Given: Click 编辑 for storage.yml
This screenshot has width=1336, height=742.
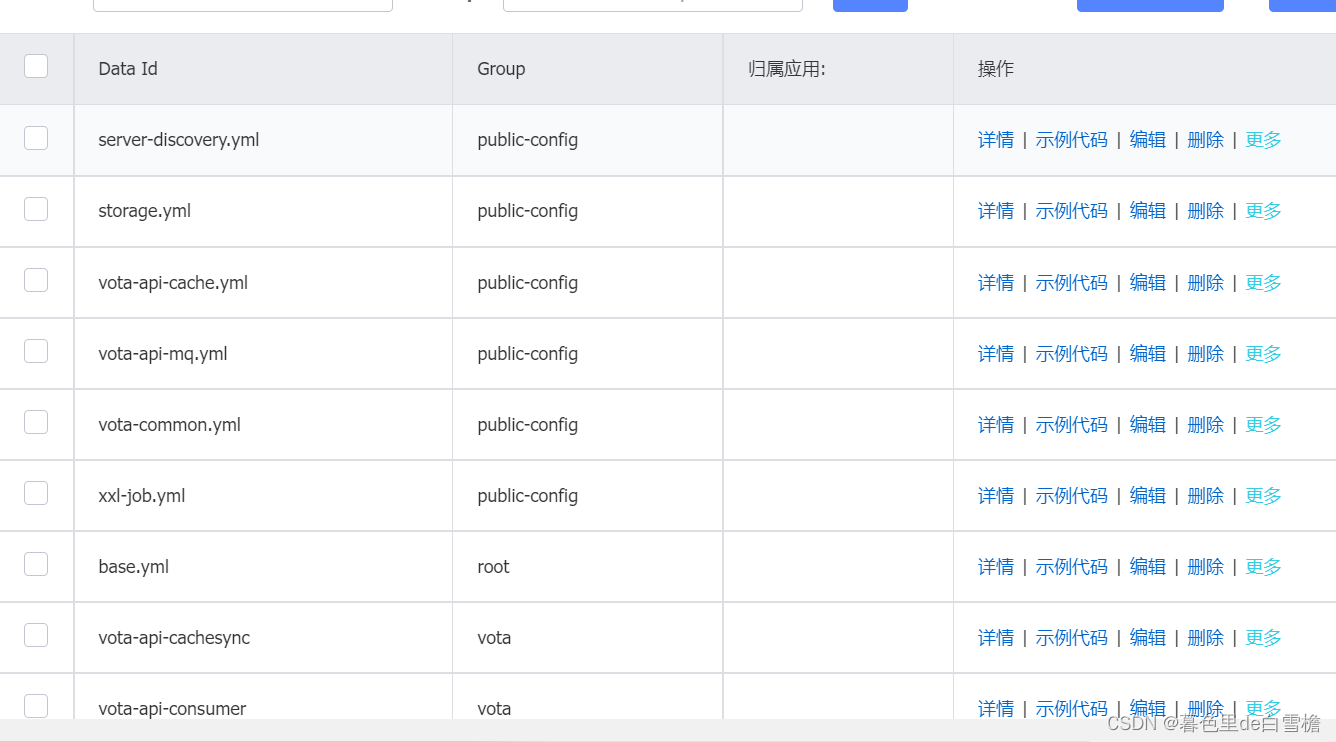Looking at the screenshot, I should click(x=1148, y=211).
